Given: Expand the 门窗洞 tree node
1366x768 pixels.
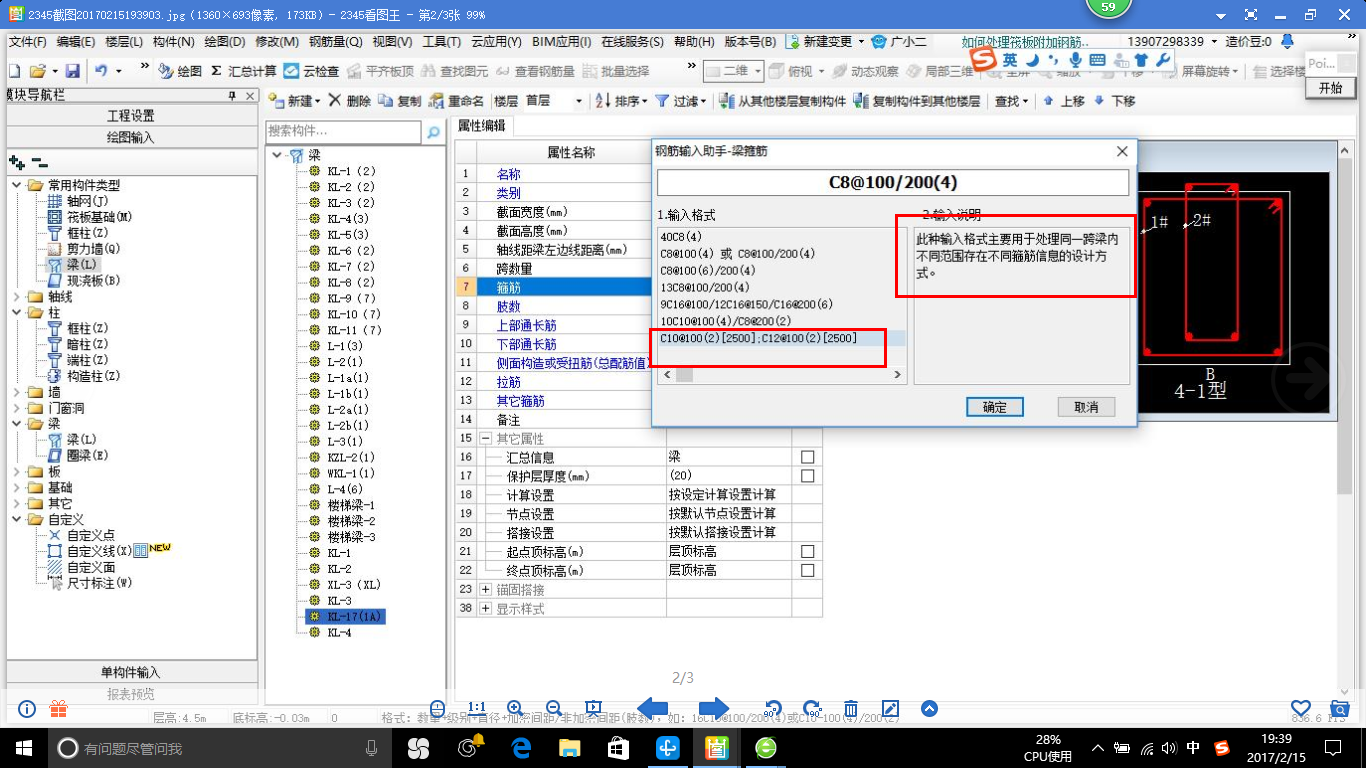Looking at the screenshot, I should pos(17,409).
